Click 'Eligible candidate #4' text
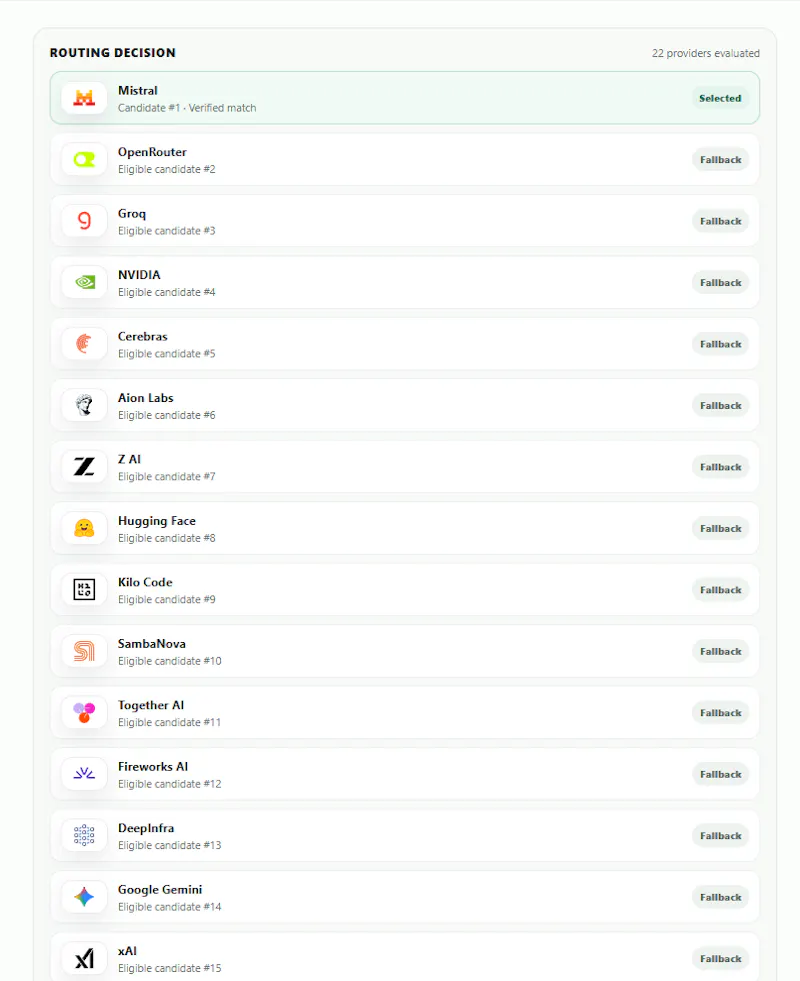Screen dimensions: 800x981 (166, 292)
